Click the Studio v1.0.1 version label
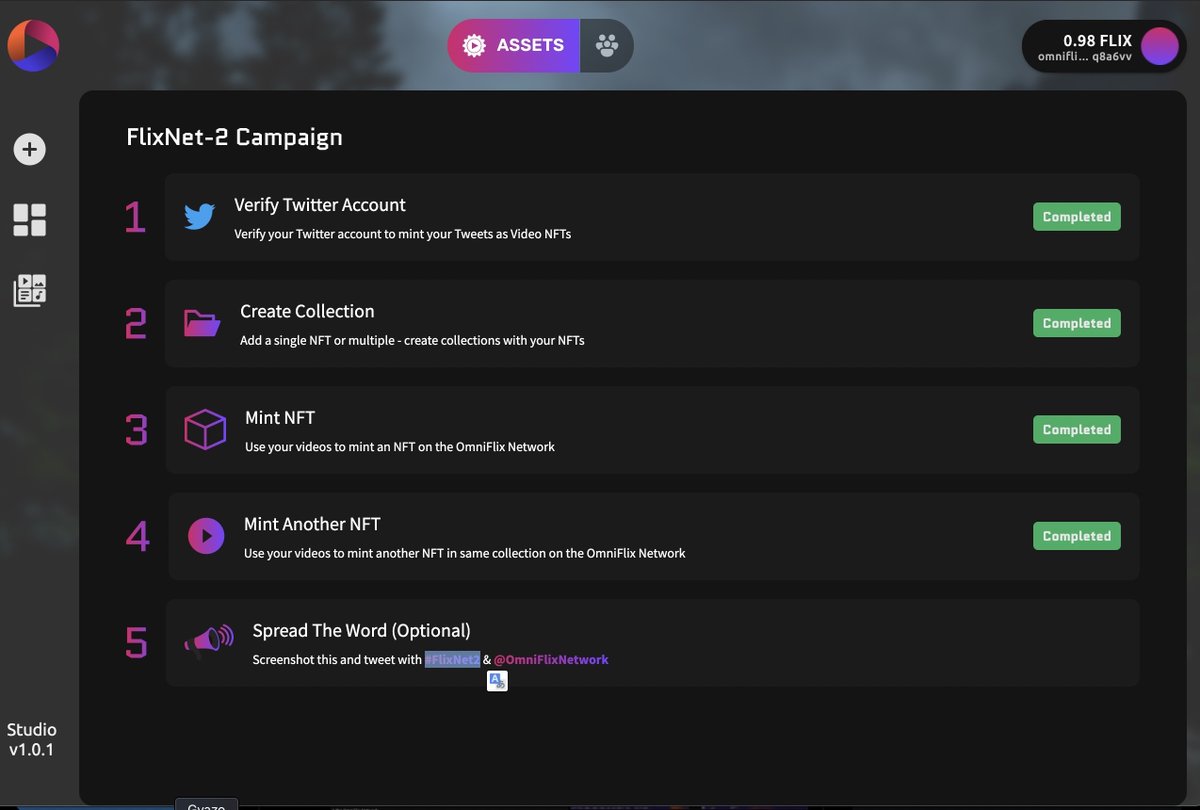The height and width of the screenshot is (810, 1200). (32, 739)
